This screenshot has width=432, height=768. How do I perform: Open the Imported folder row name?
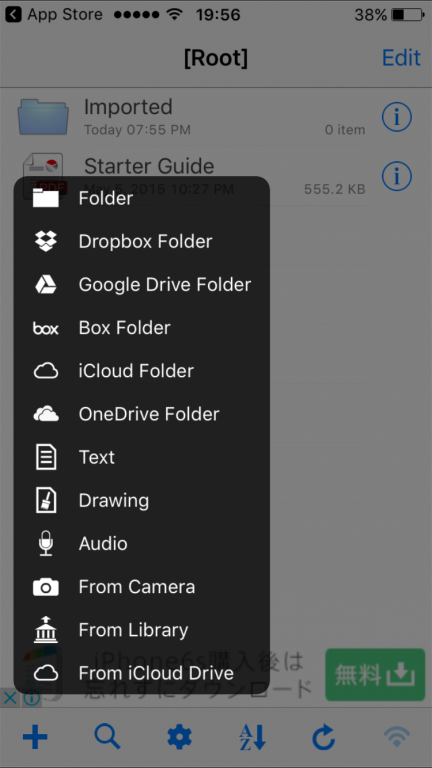(128, 107)
